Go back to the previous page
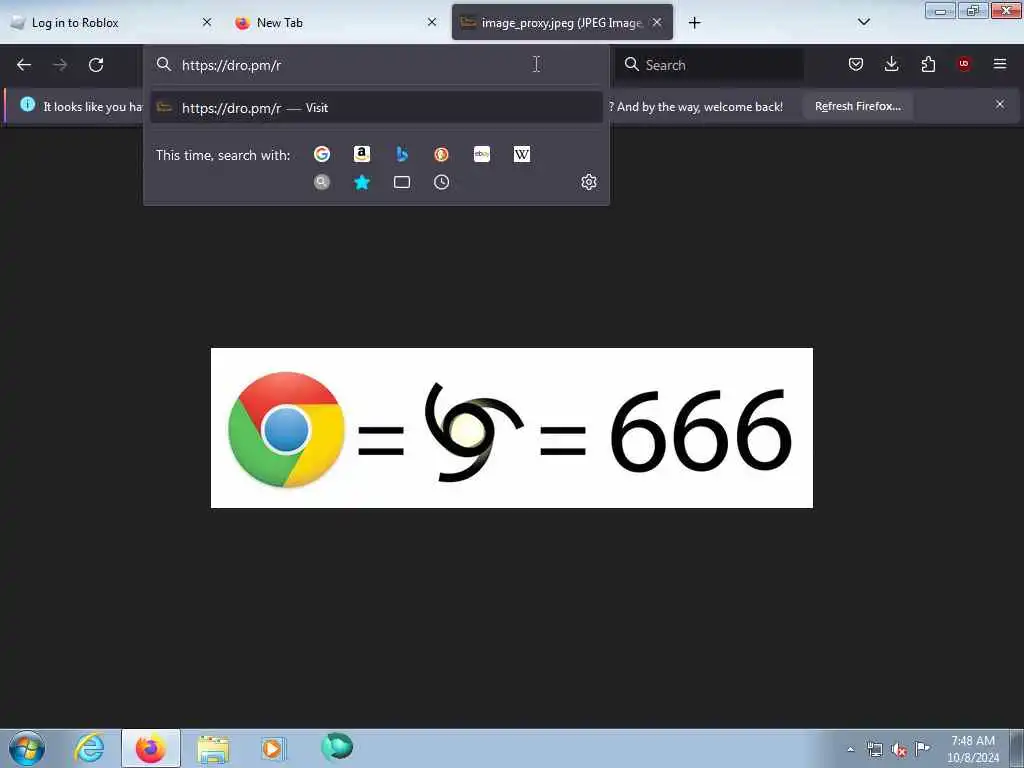Image resolution: width=1024 pixels, height=768 pixels. click(24, 65)
